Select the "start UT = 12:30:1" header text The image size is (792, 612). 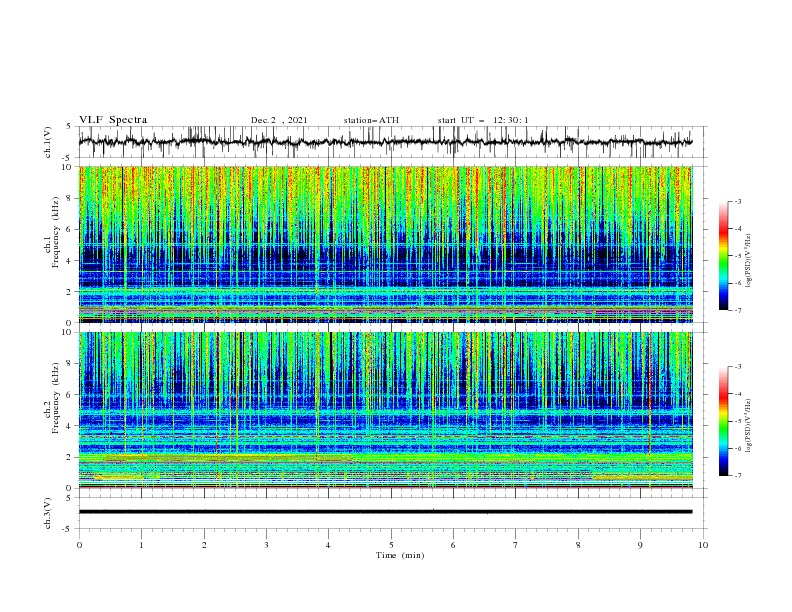[x=483, y=120]
